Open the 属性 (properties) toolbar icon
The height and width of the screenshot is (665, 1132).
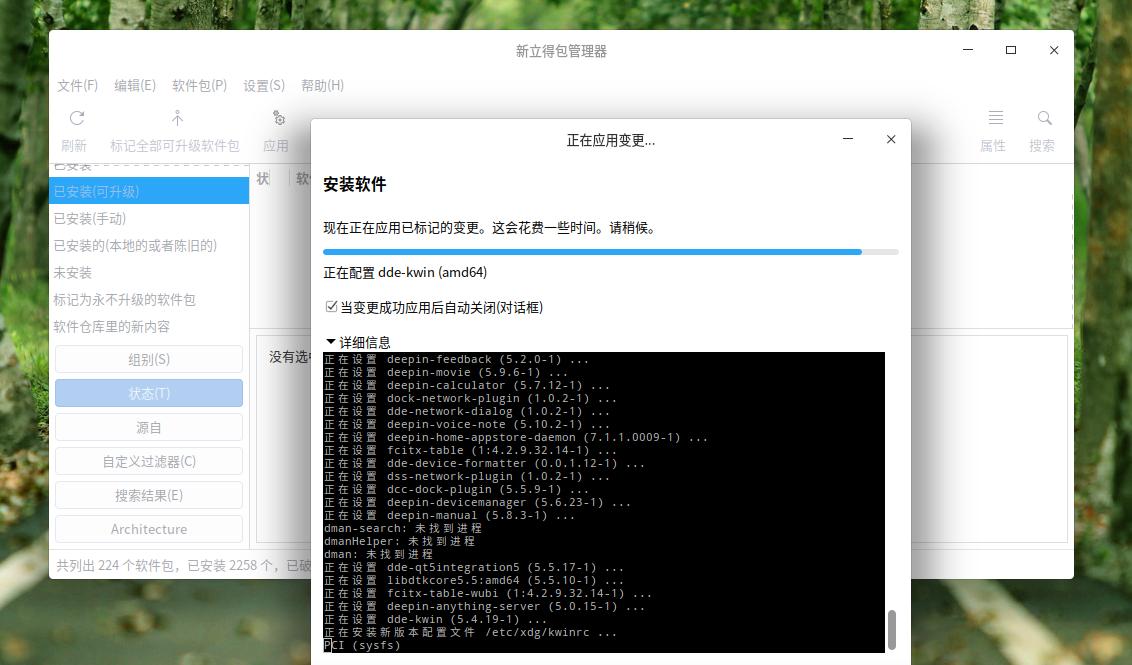click(x=993, y=118)
